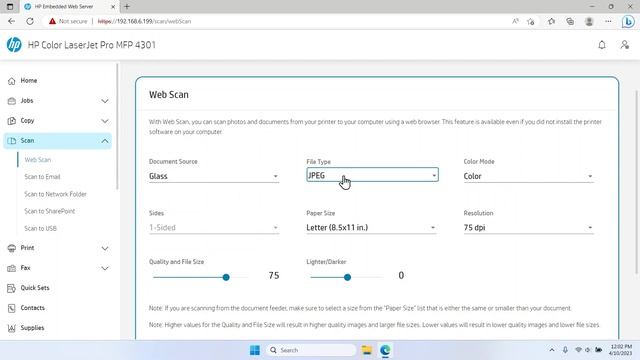640x360 pixels.
Task: Open browser settings ellipsis menu
Action: [608, 21]
